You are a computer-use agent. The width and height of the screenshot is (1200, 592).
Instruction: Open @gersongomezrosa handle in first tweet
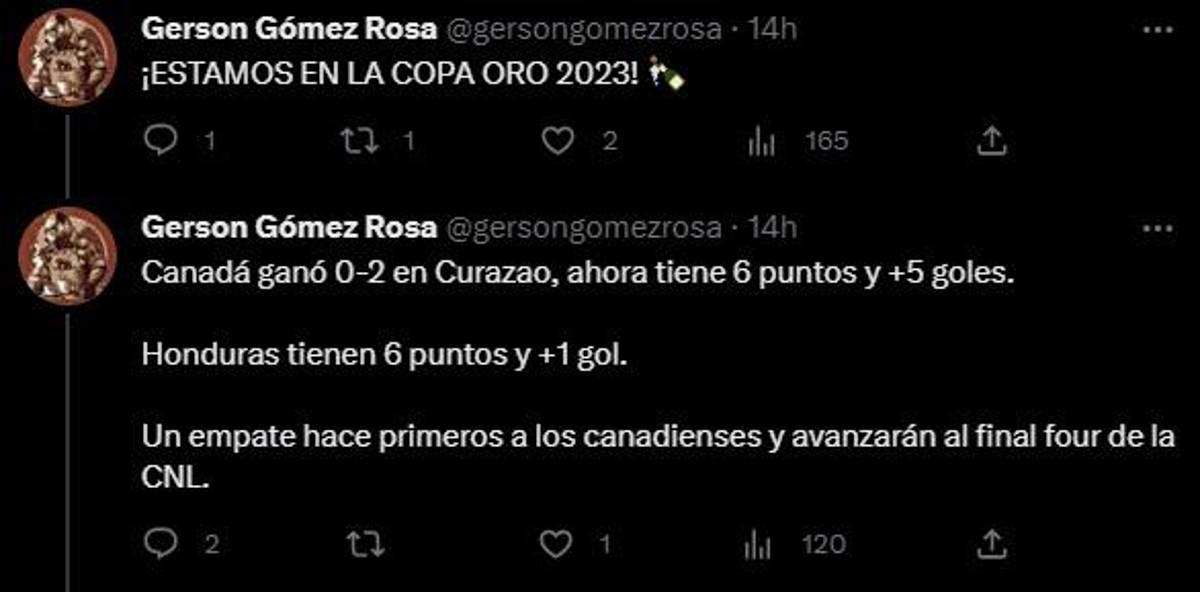coord(583,31)
